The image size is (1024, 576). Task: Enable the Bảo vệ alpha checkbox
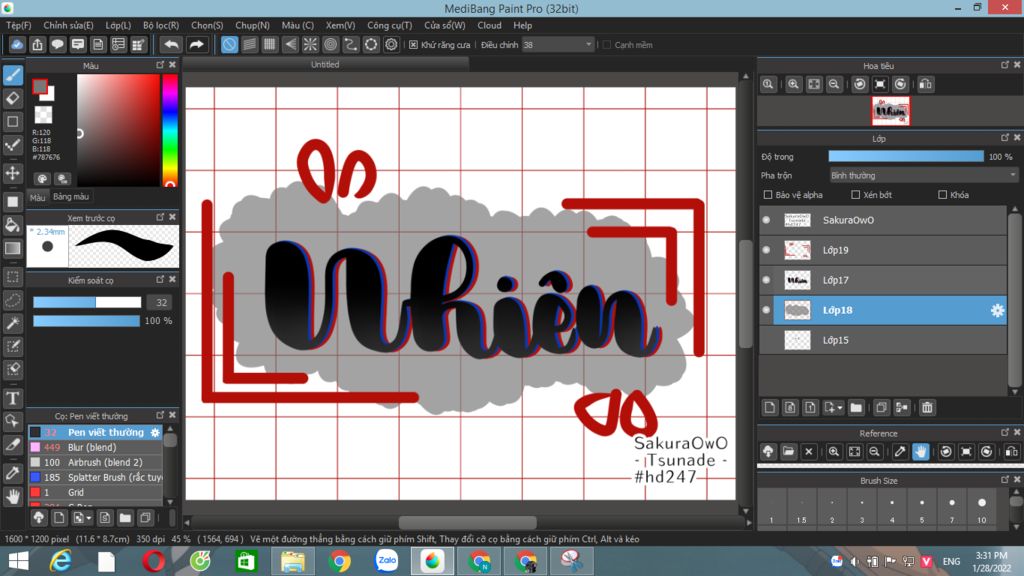tap(768, 195)
